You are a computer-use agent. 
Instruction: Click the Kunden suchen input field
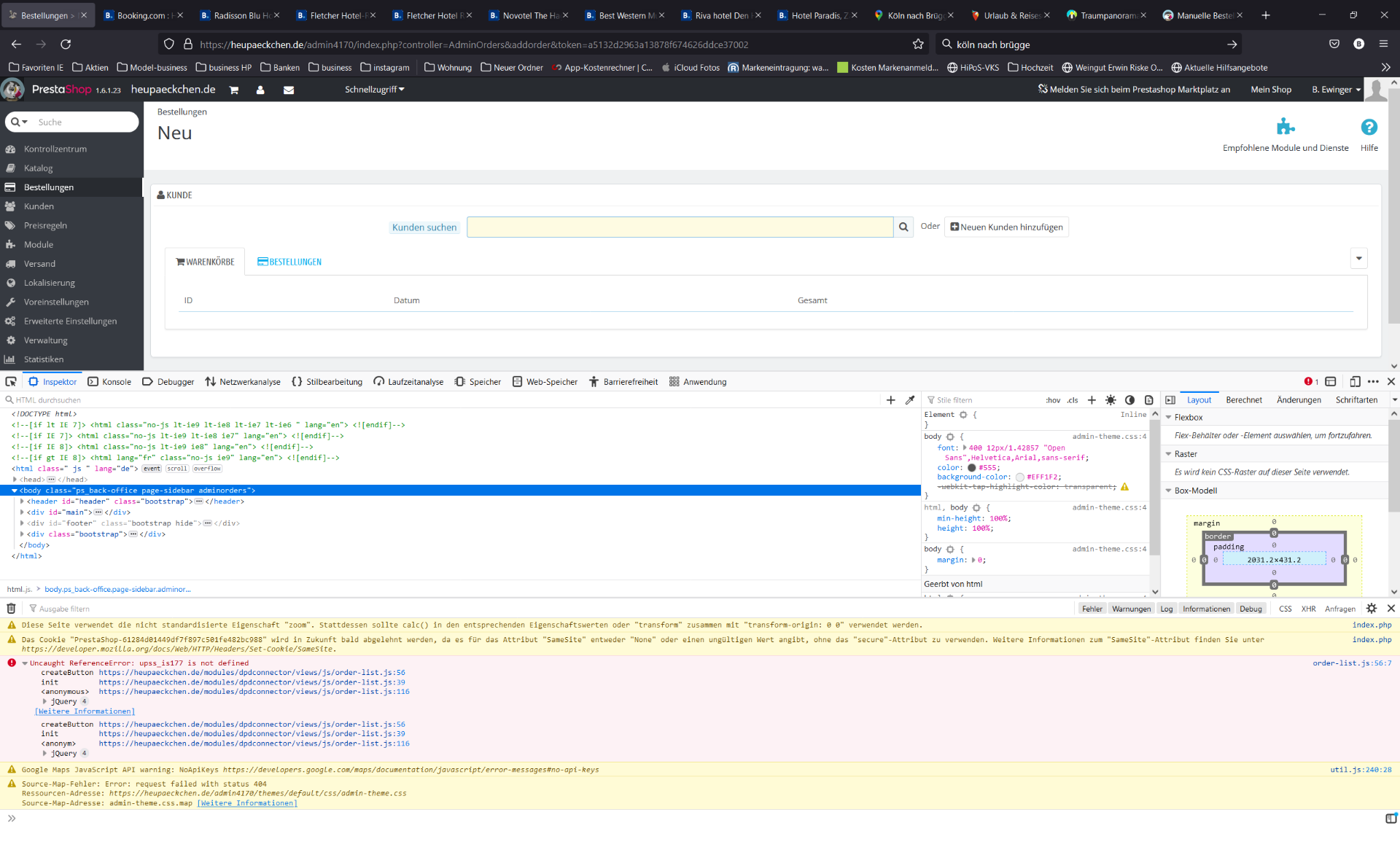click(680, 227)
